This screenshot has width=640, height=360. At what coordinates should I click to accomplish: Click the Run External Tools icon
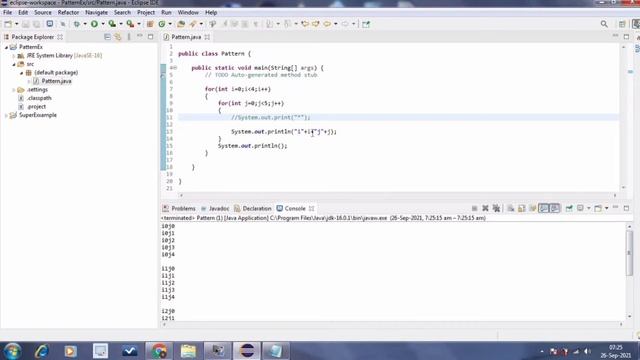(130, 24)
